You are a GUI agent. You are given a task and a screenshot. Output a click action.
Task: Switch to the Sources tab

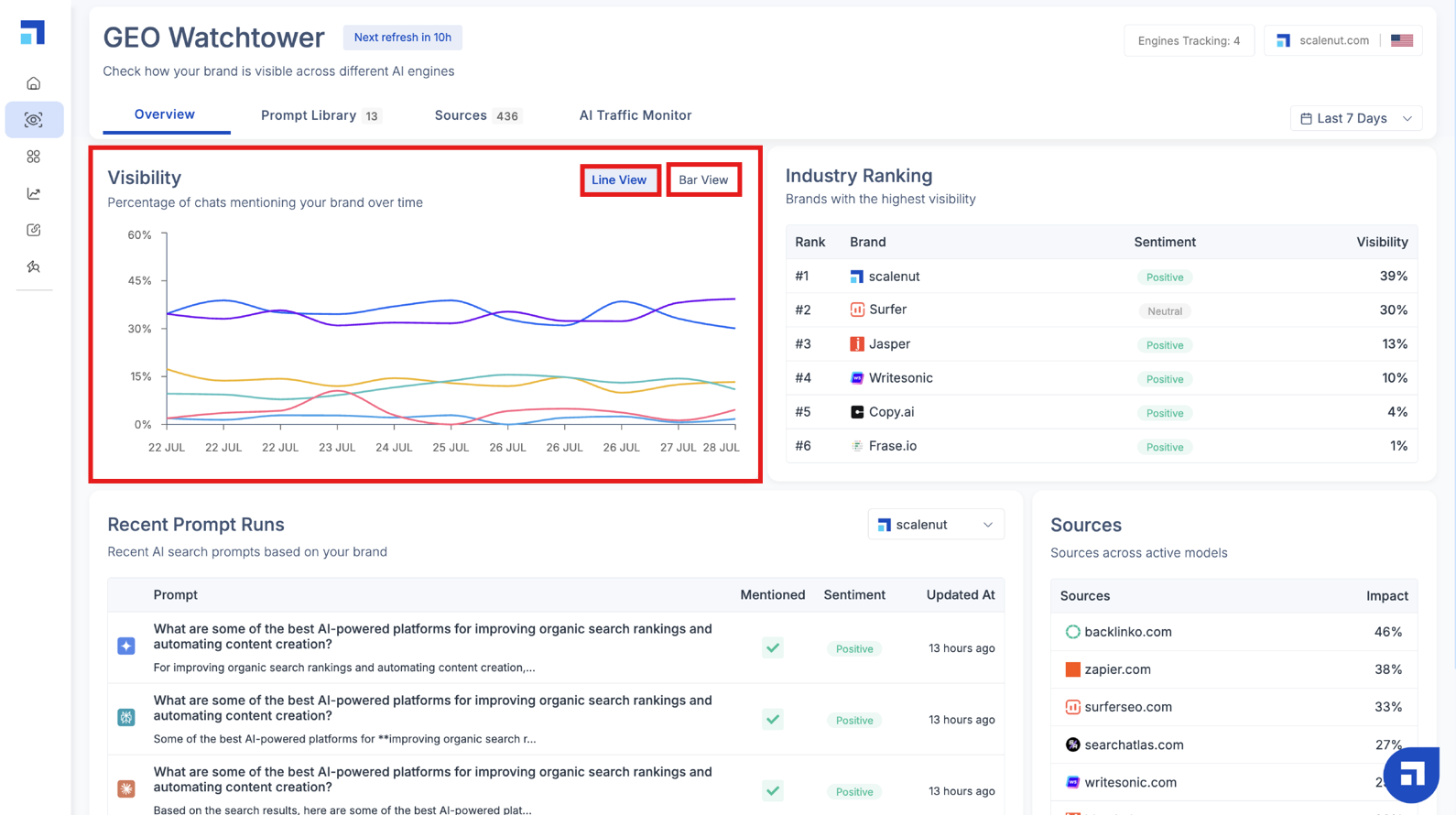[x=477, y=115]
